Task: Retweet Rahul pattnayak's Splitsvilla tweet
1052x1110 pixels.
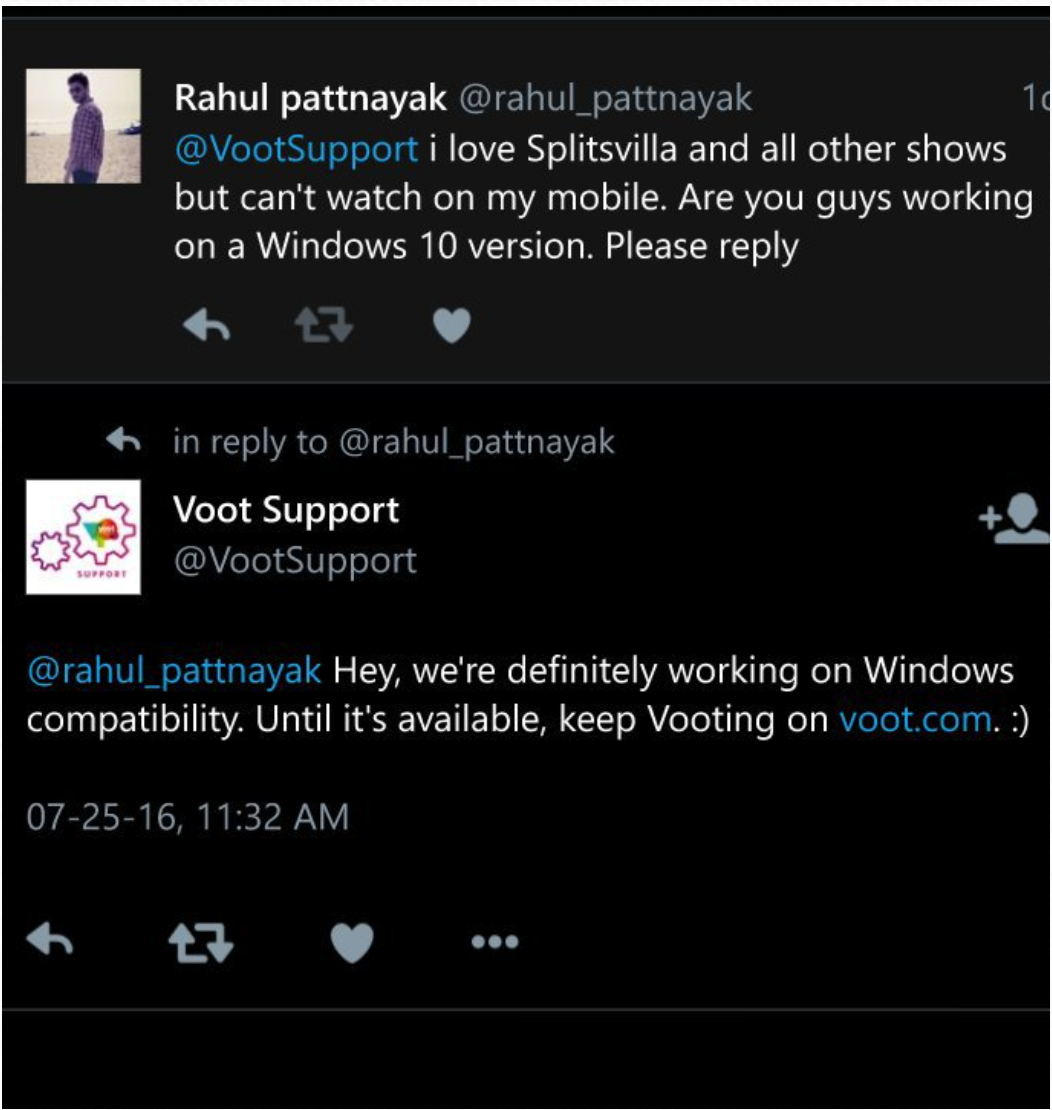Action: click(x=324, y=325)
